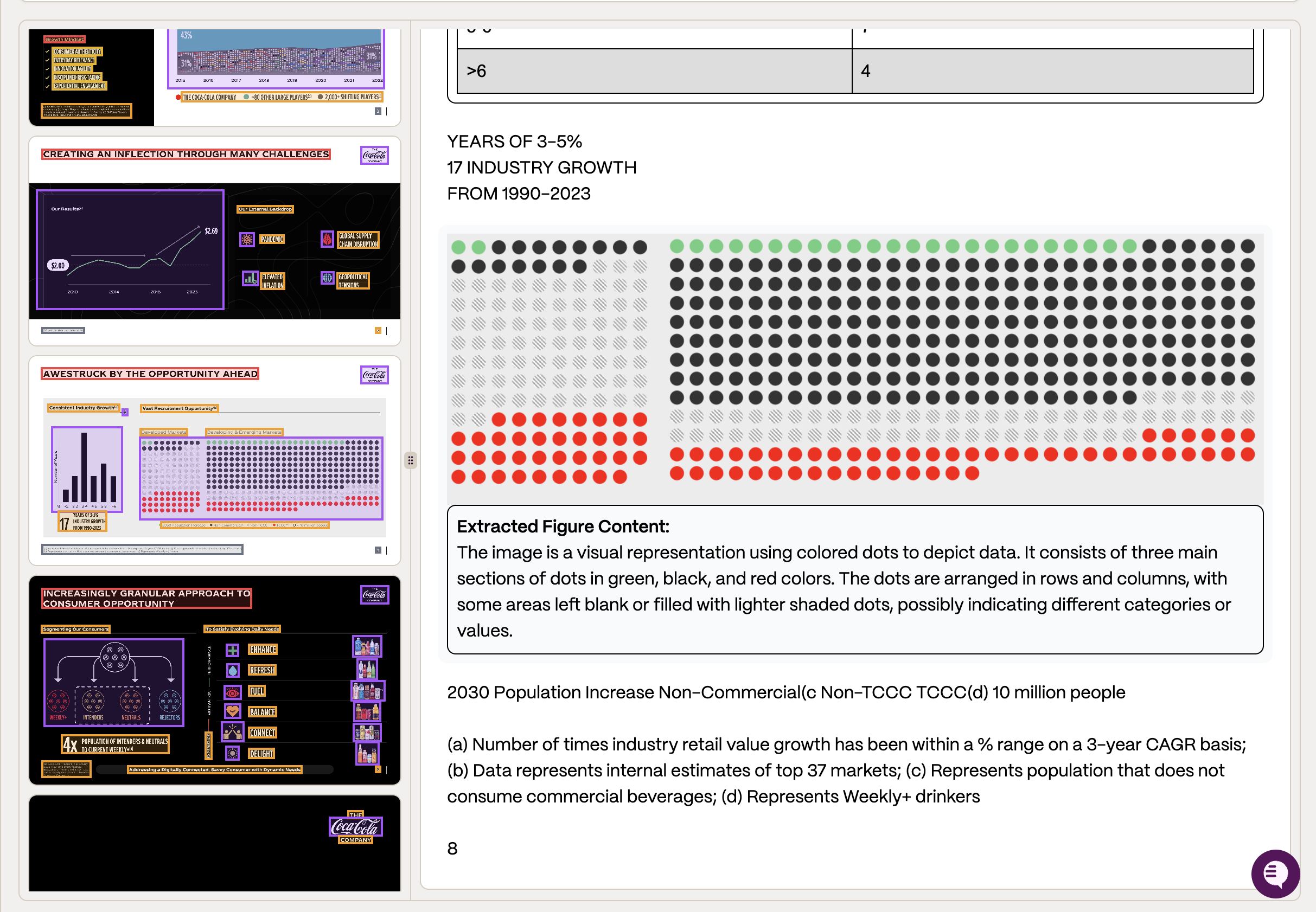Image resolution: width=1316 pixels, height=912 pixels.
Task: Select Coca-Cola logo on Increasingly Granular slide
Action: tap(374, 595)
